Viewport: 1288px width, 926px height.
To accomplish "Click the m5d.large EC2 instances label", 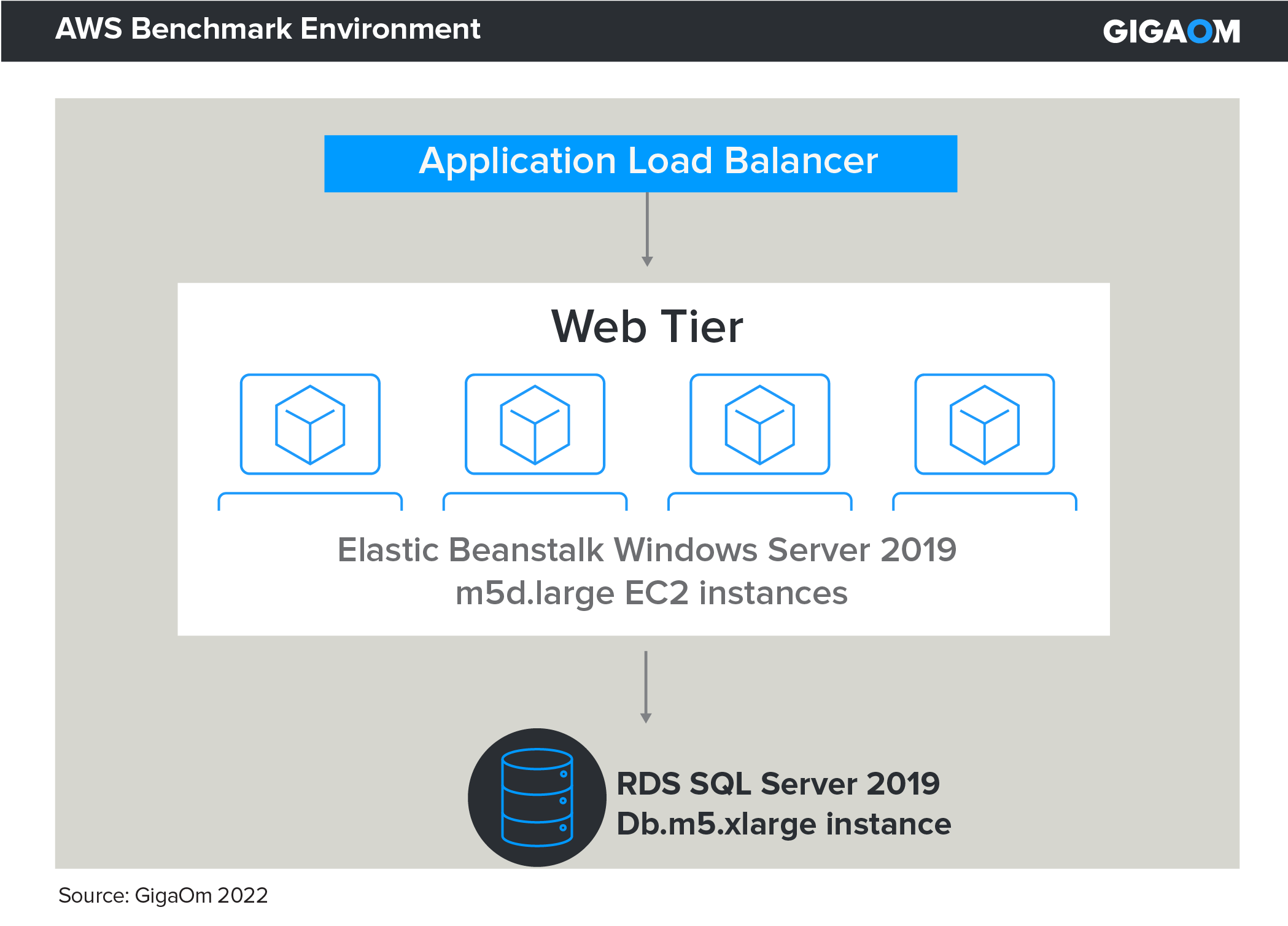I will 651,593.
